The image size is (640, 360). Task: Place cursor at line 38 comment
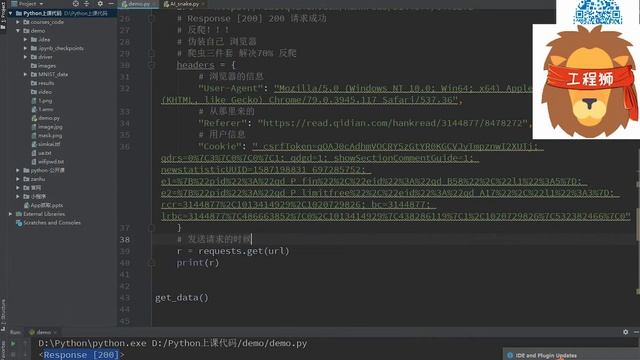[x=215, y=239]
